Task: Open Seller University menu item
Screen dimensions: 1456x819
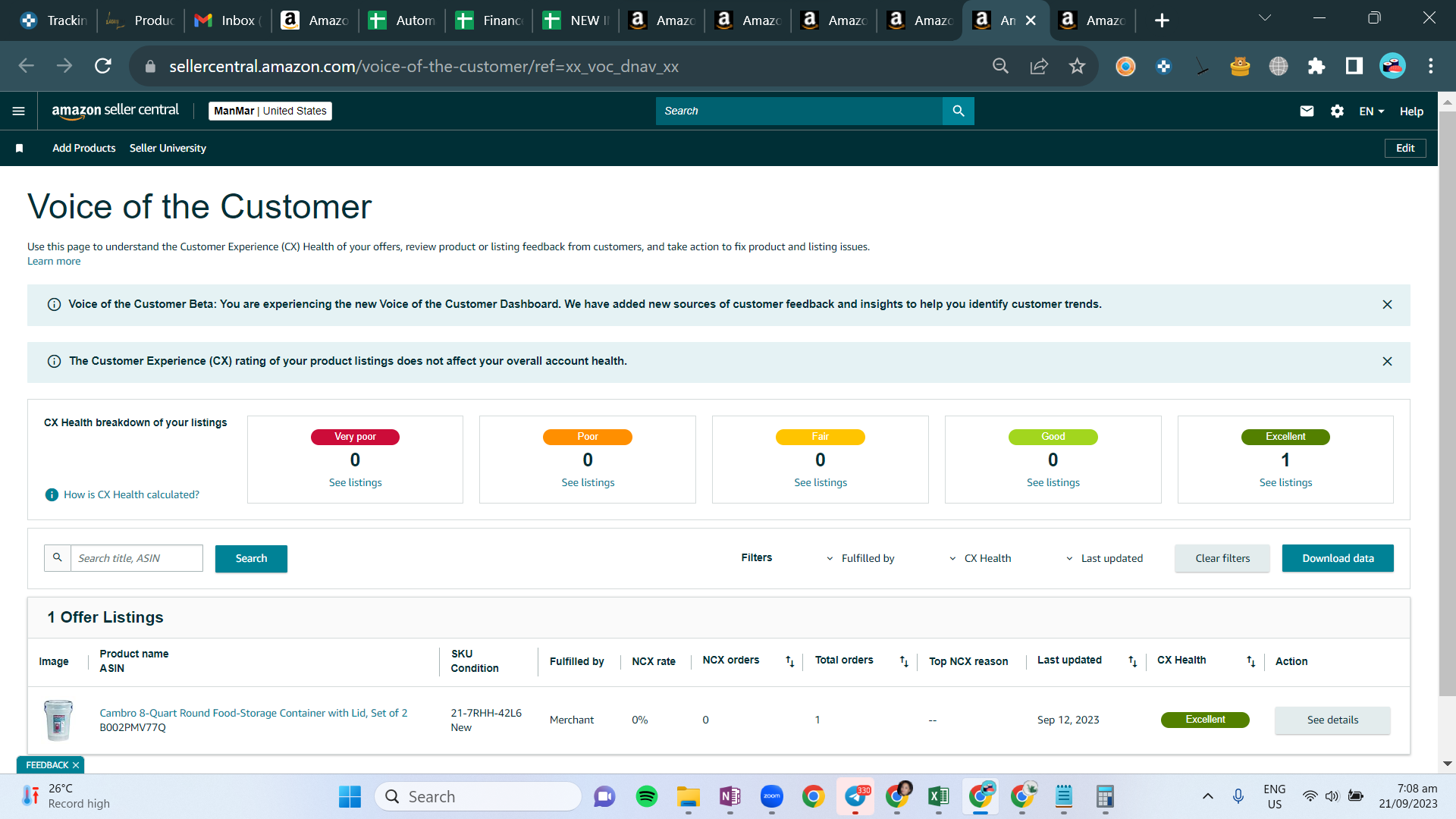Action: click(168, 149)
